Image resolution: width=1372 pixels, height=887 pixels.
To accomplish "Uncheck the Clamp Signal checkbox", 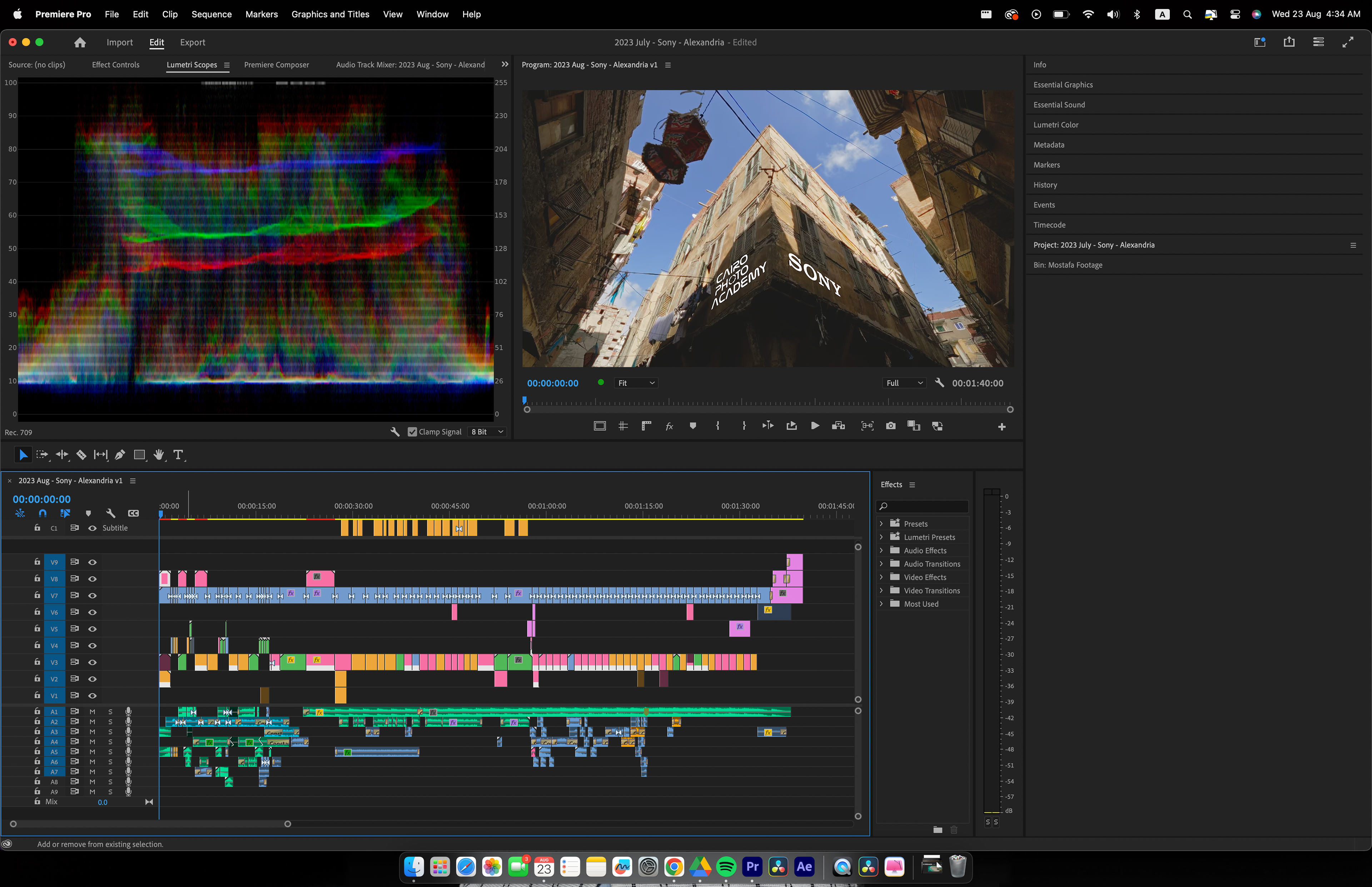I will point(412,432).
